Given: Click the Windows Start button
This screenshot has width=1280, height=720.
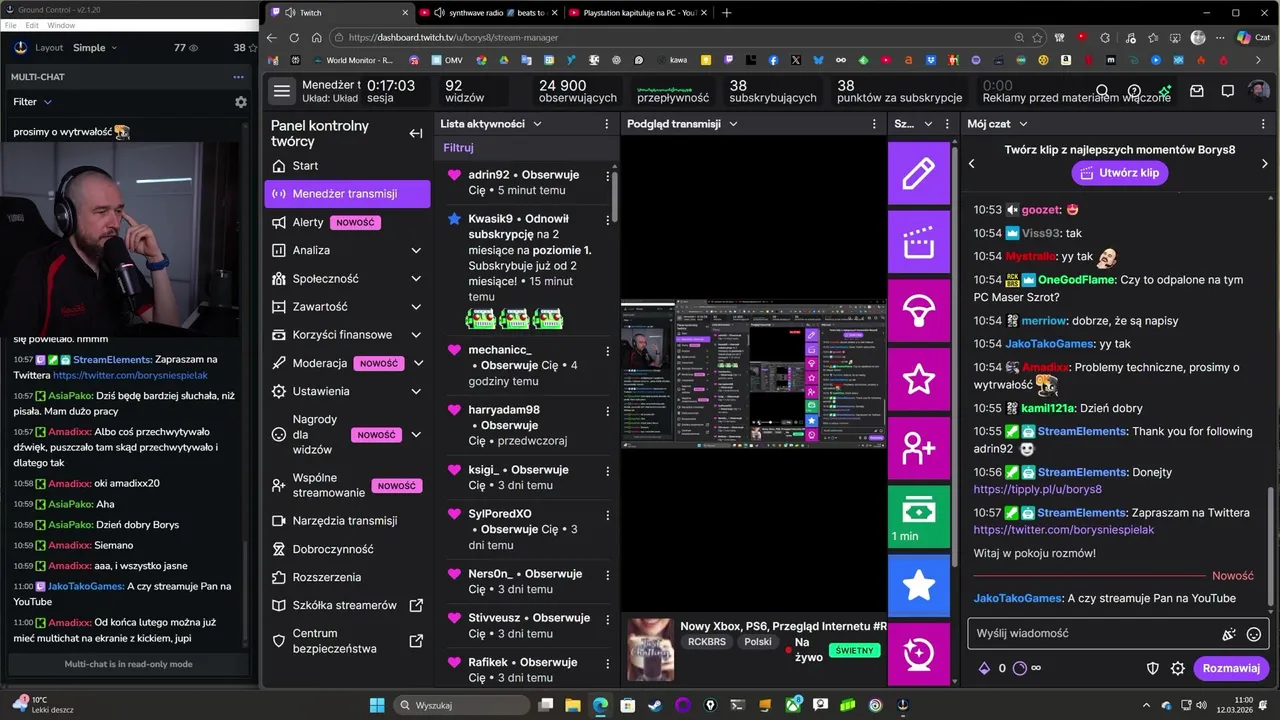Looking at the screenshot, I should [377, 705].
